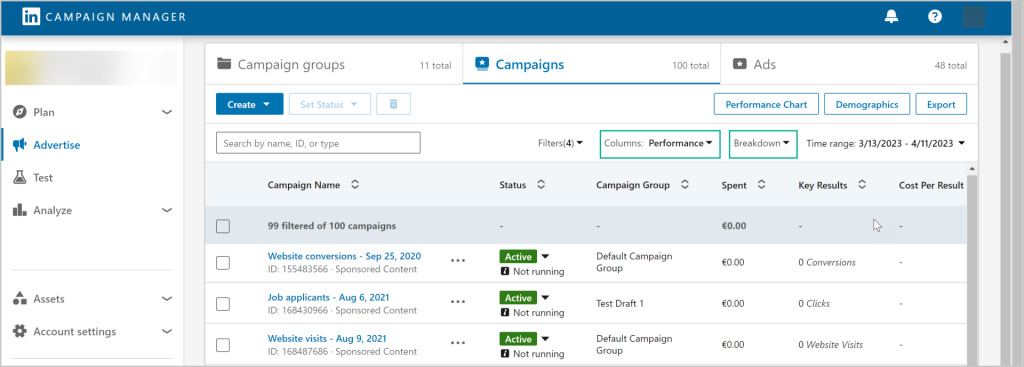Click the Assets shapes icon
The height and width of the screenshot is (367, 1024).
click(20, 298)
